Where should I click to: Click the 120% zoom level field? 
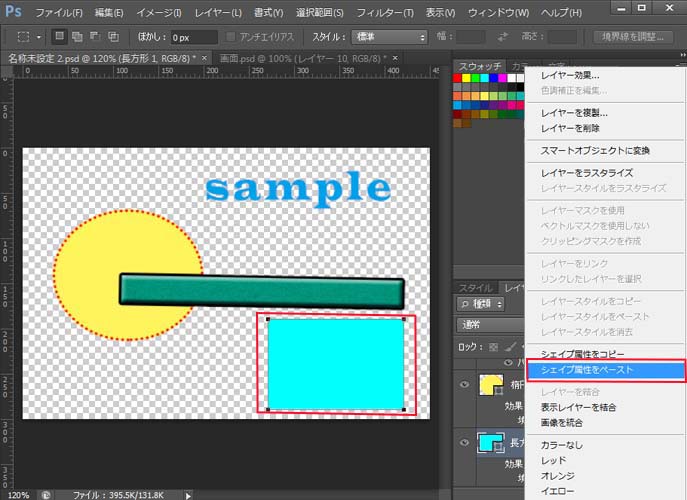18,495
